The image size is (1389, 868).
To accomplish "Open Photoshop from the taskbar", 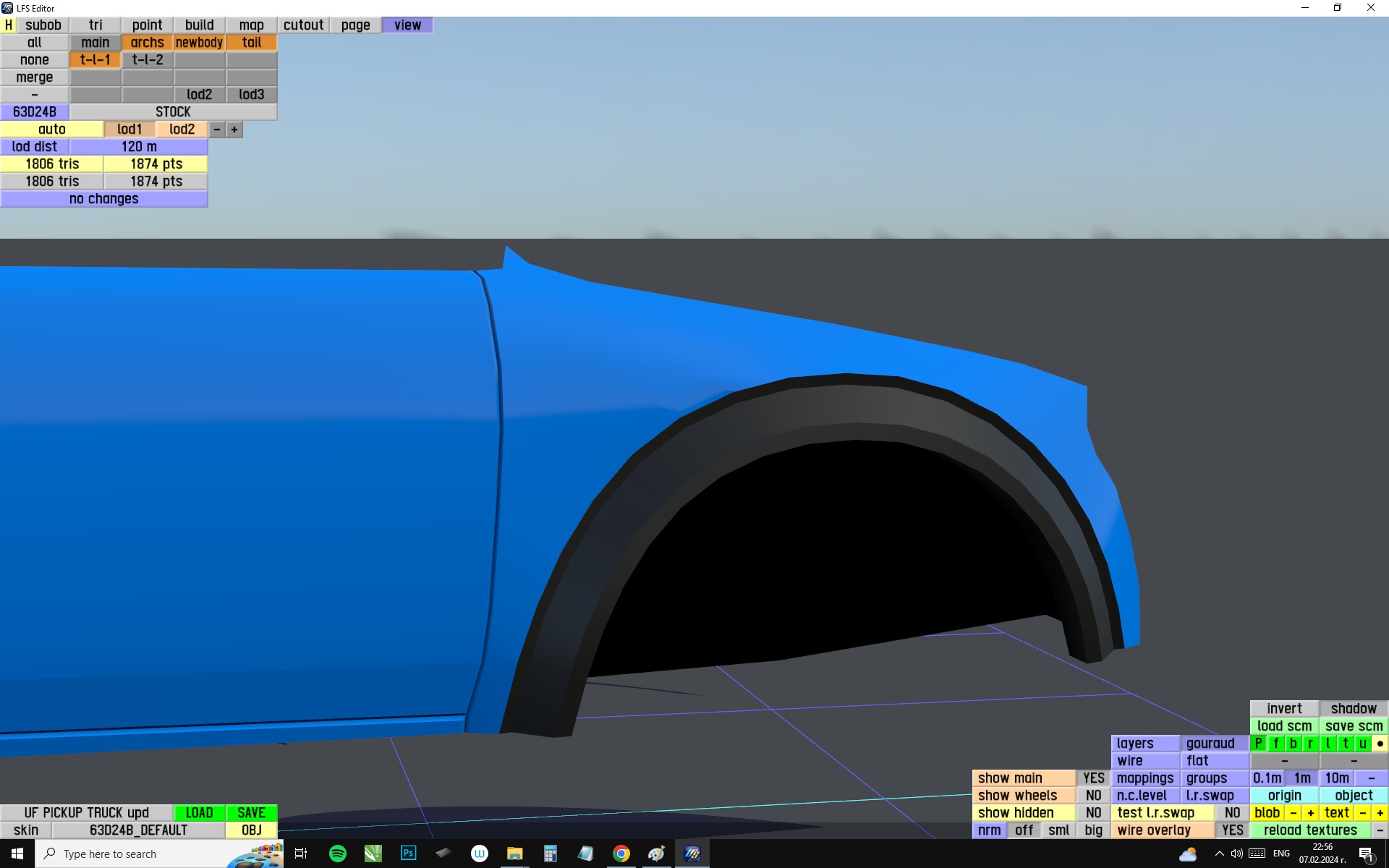I will click(409, 854).
